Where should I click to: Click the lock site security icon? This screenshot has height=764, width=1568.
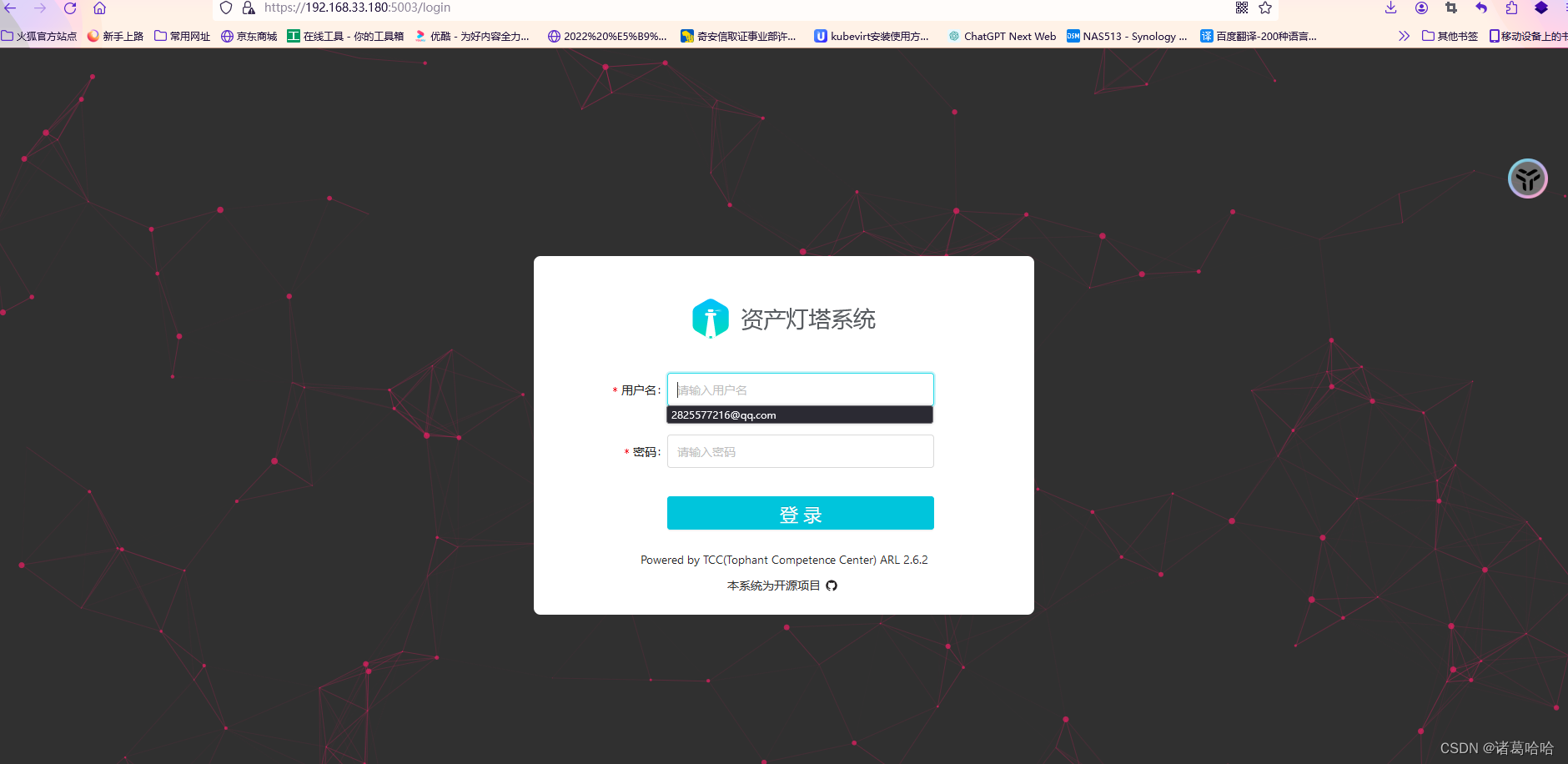[x=249, y=8]
